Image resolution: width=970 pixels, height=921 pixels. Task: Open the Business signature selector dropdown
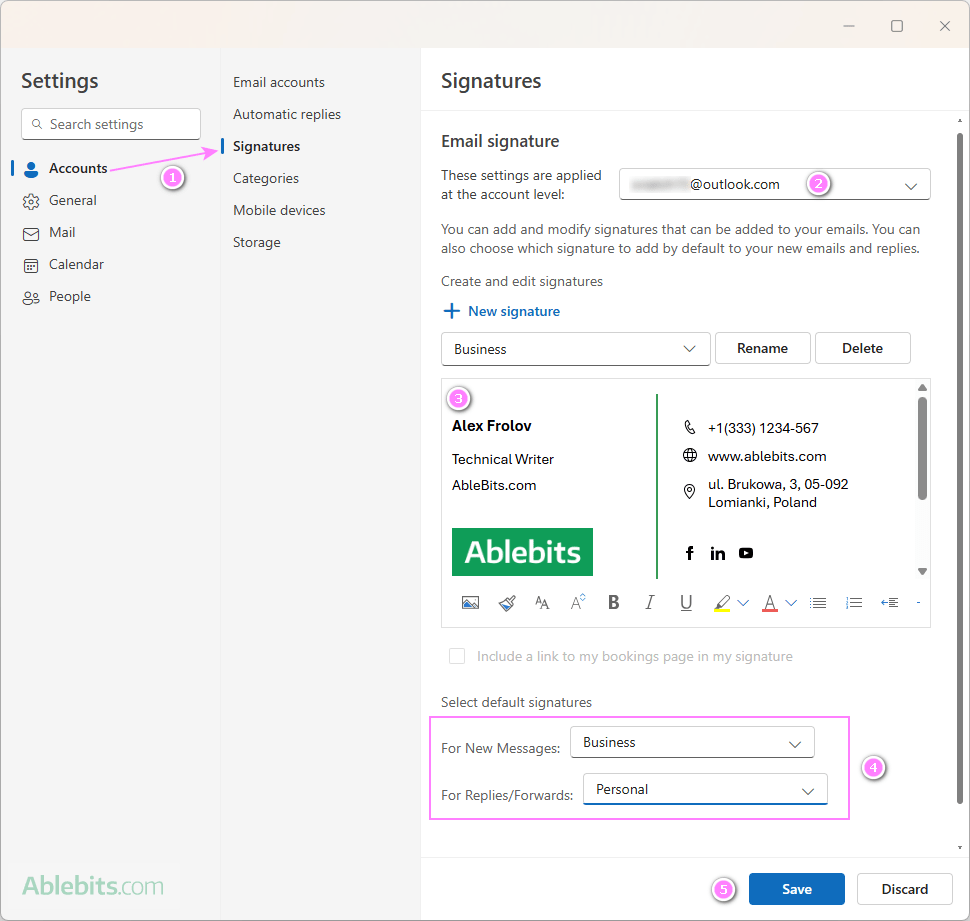click(x=575, y=349)
